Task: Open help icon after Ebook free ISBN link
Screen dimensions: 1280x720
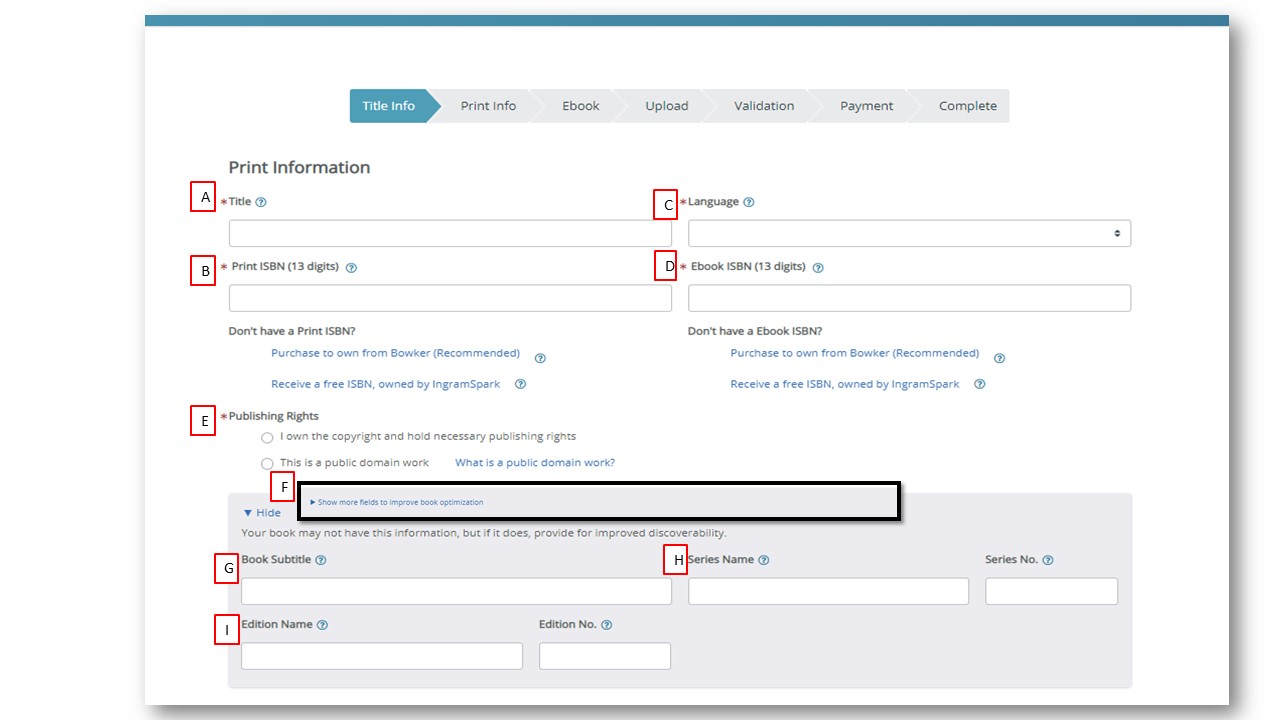Action: 980,384
